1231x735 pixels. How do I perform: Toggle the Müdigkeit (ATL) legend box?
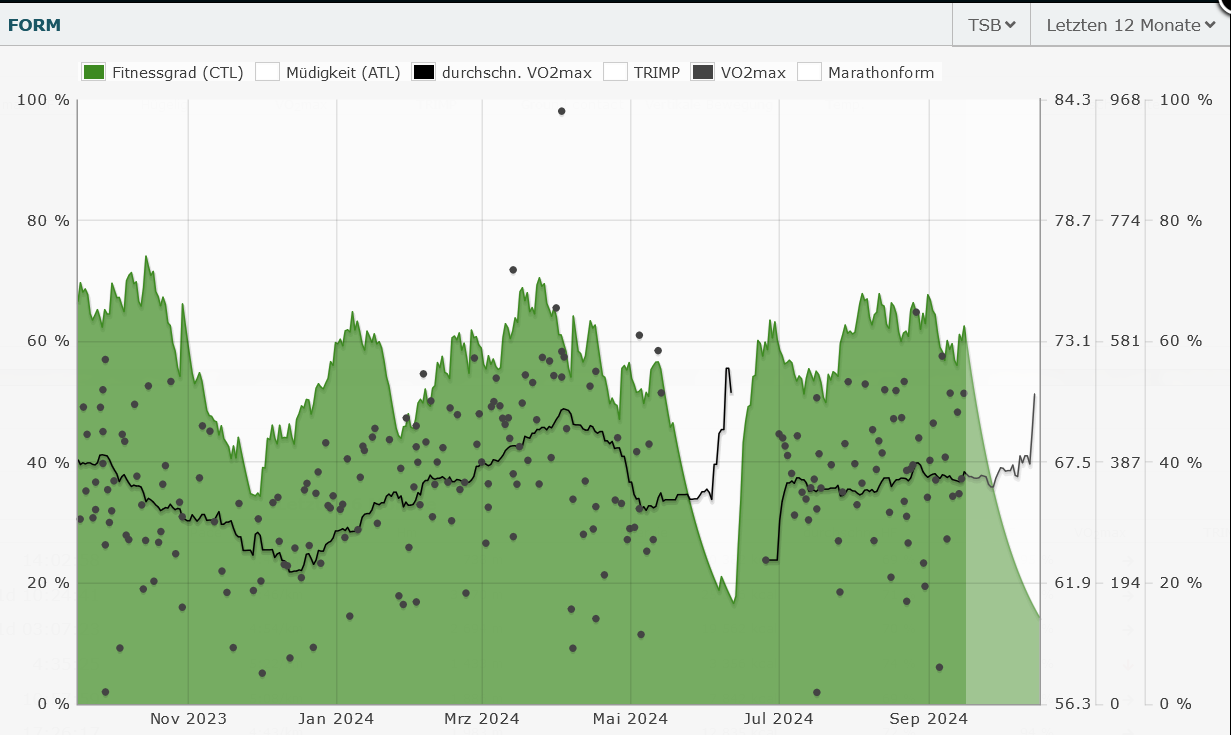pyautogui.click(x=267, y=72)
